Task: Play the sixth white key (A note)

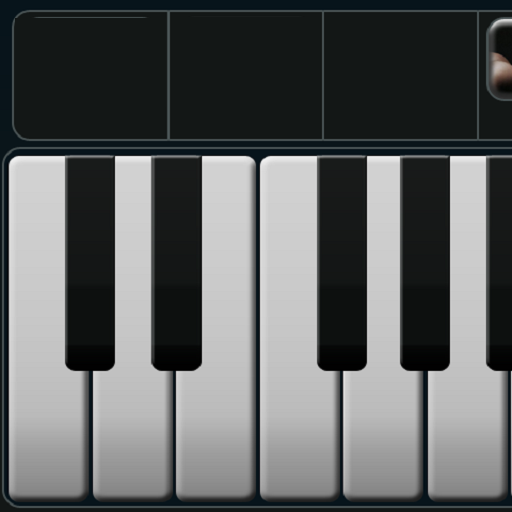Action: 467,433
